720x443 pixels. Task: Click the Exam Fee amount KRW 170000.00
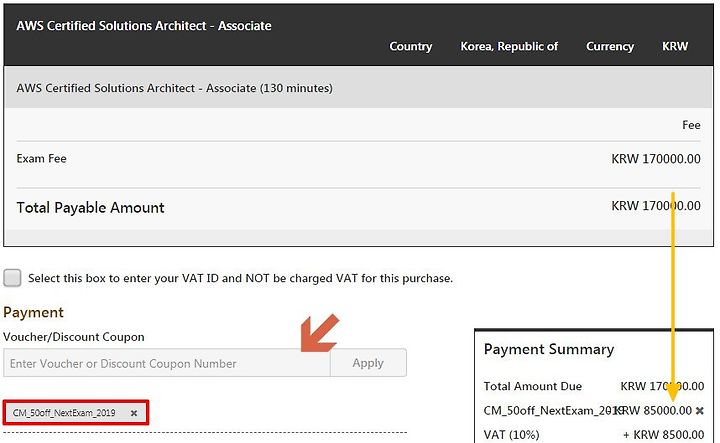656,159
